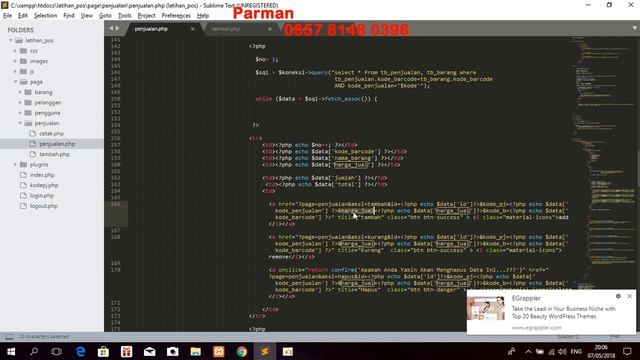Close the penjualan.php tab

coord(193,29)
